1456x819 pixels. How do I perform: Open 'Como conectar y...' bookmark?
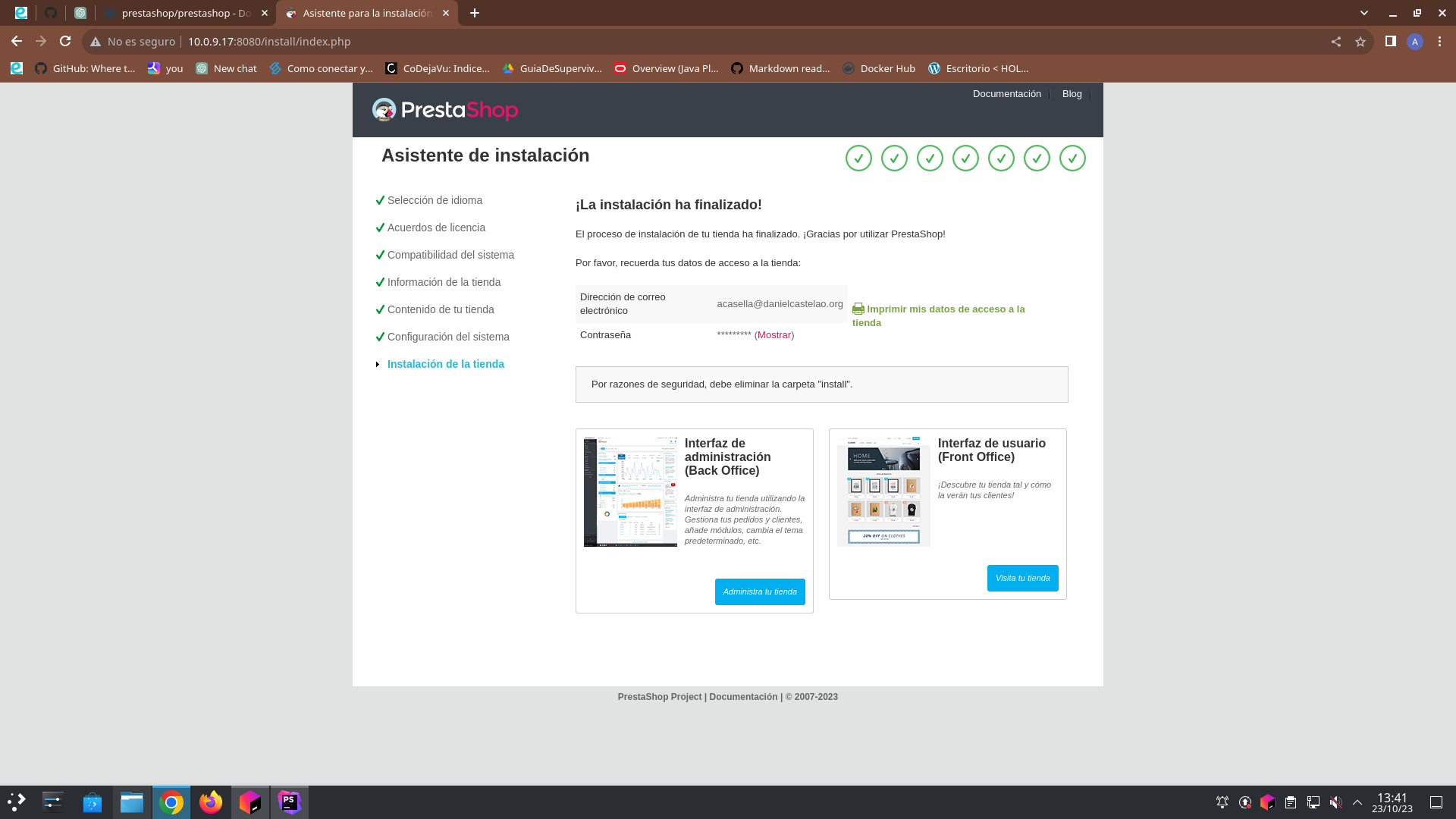pos(322,68)
